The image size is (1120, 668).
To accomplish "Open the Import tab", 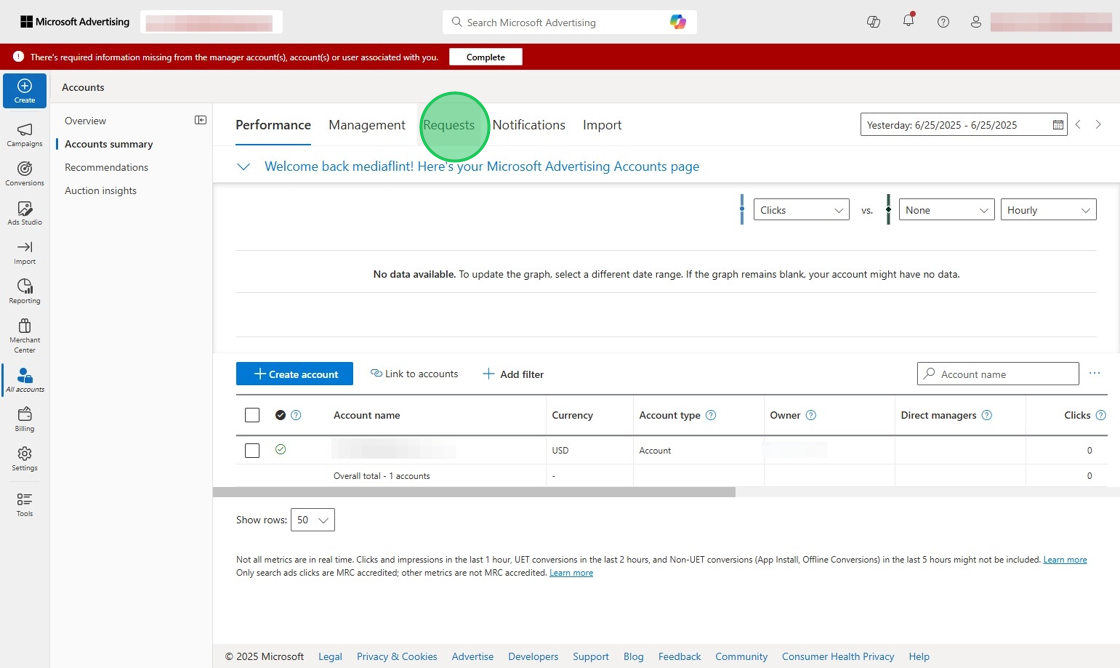I will click(x=602, y=125).
